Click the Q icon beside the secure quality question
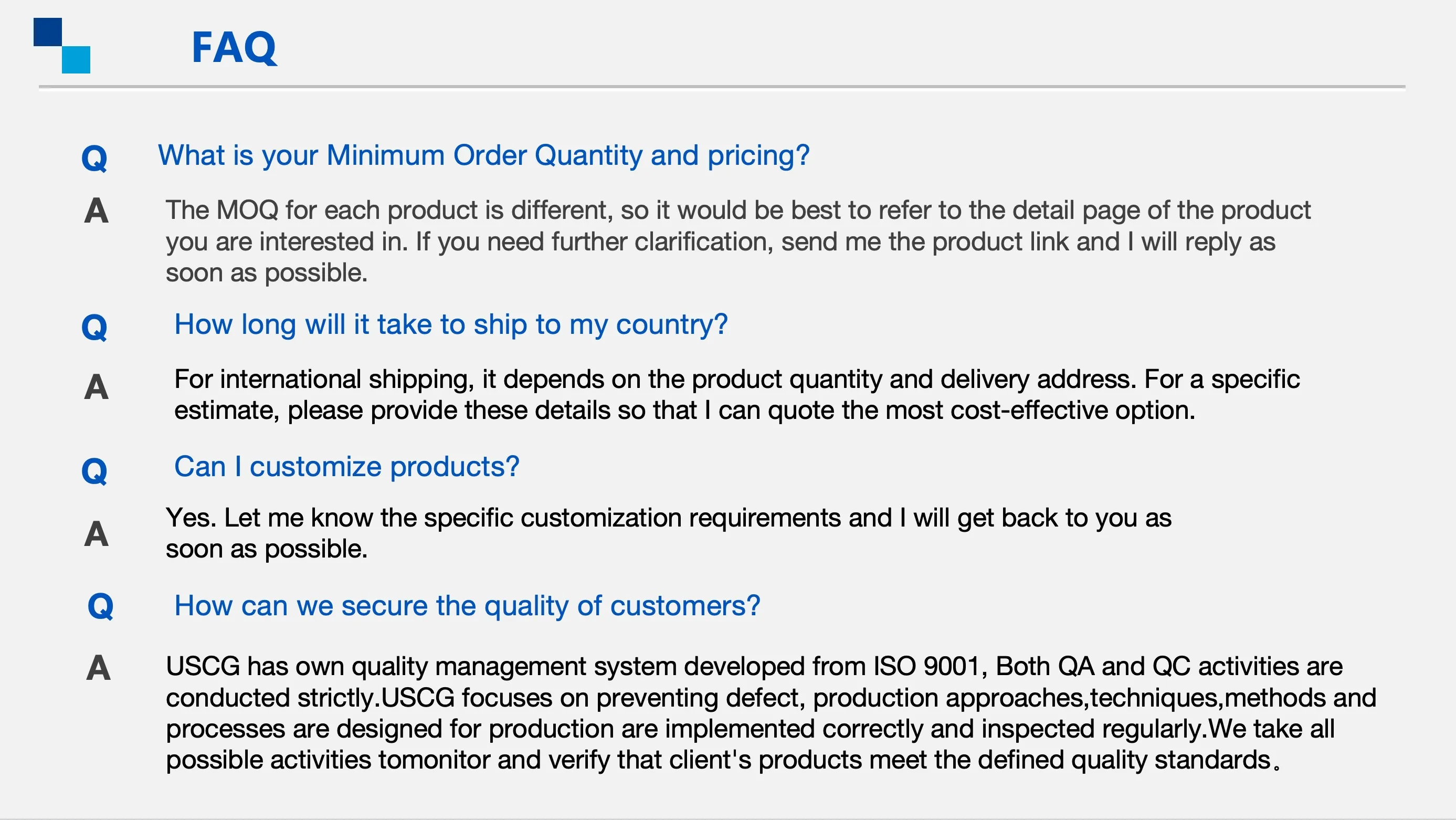Image resolution: width=1456 pixels, height=820 pixels. [x=101, y=606]
